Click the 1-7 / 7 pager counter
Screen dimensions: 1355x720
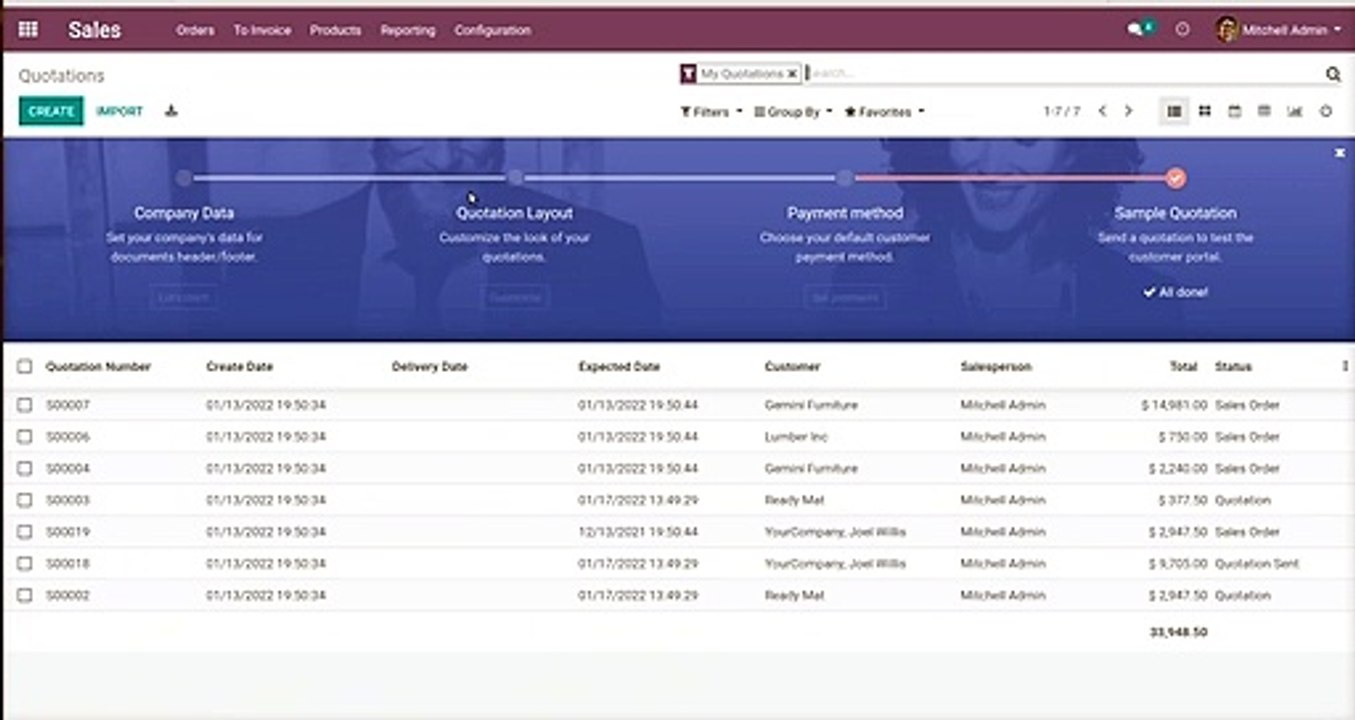[1061, 111]
